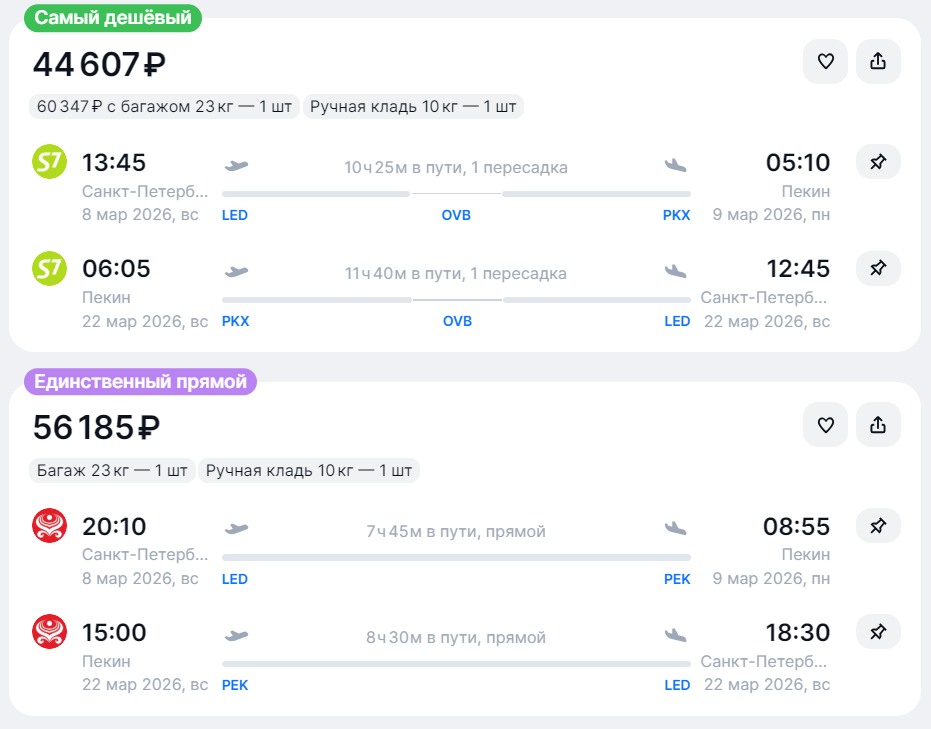This screenshot has width=931, height=729.
Task: Open the Единственный прямой badge
Action: point(140,381)
